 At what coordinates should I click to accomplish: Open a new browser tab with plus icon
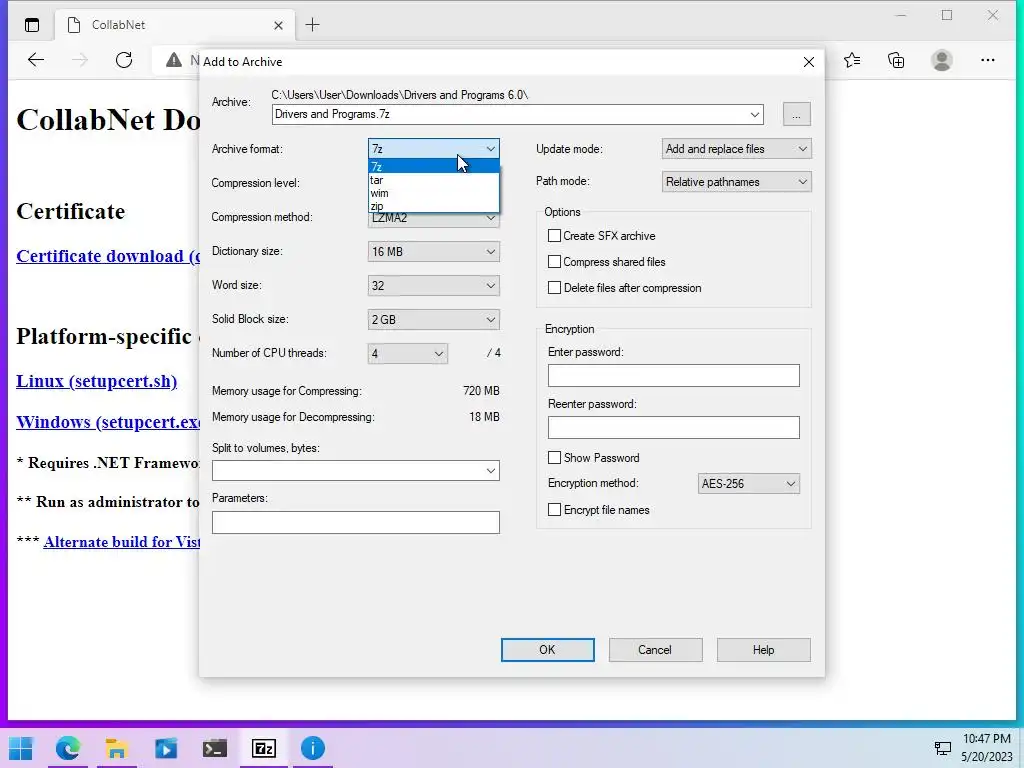(312, 25)
